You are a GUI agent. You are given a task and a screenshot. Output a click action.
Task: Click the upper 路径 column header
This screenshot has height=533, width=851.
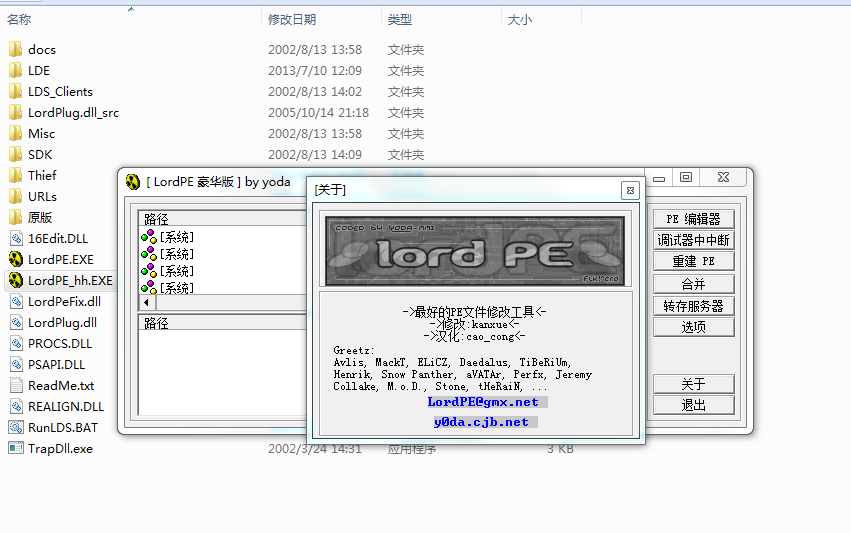pyautogui.click(x=223, y=219)
